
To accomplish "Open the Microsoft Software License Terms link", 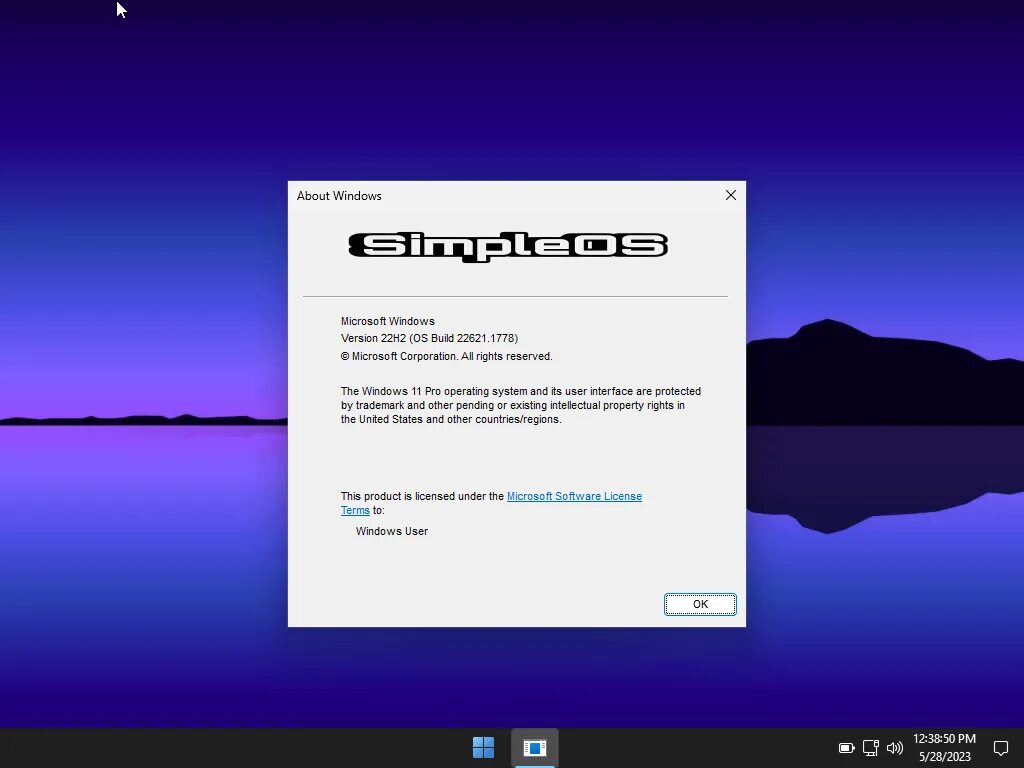I will [x=574, y=496].
